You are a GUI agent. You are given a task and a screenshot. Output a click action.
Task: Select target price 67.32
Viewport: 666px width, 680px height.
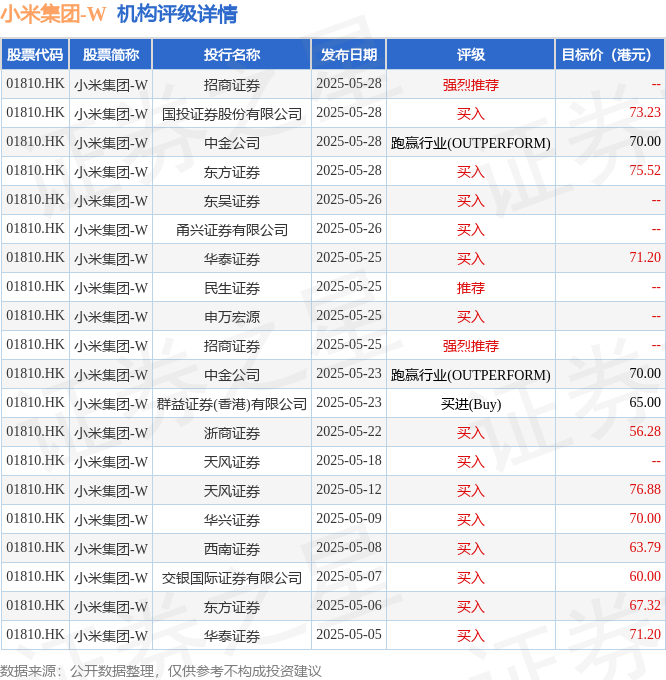click(645, 606)
